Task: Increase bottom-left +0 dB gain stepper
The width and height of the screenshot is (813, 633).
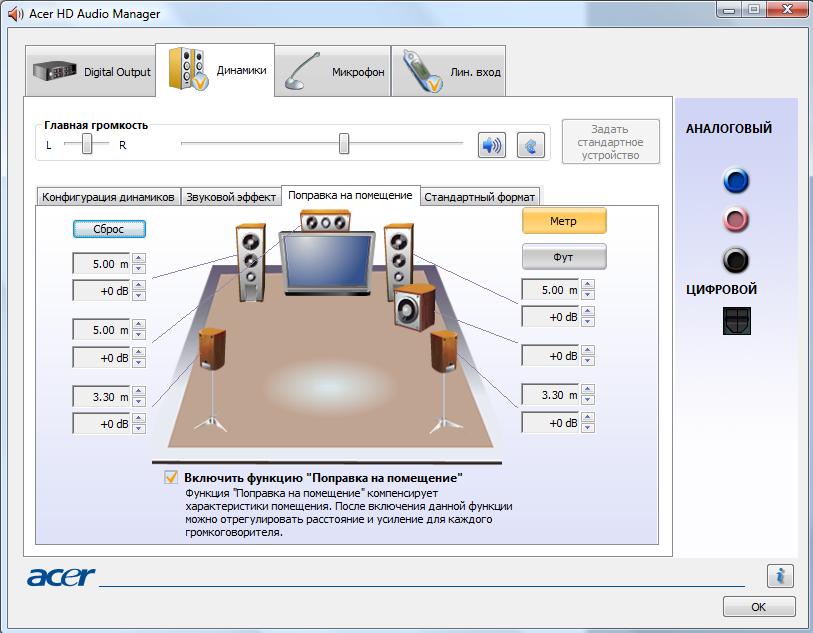Action: [139, 418]
